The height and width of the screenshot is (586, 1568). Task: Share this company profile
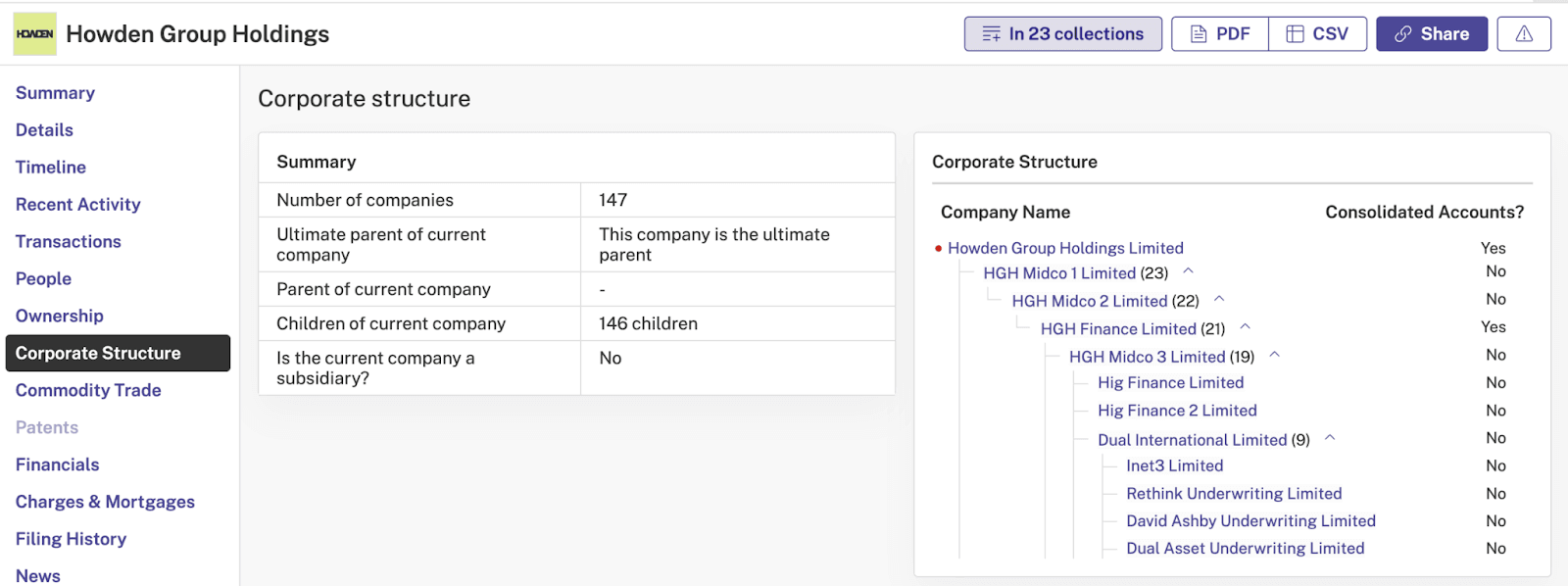point(1432,33)
